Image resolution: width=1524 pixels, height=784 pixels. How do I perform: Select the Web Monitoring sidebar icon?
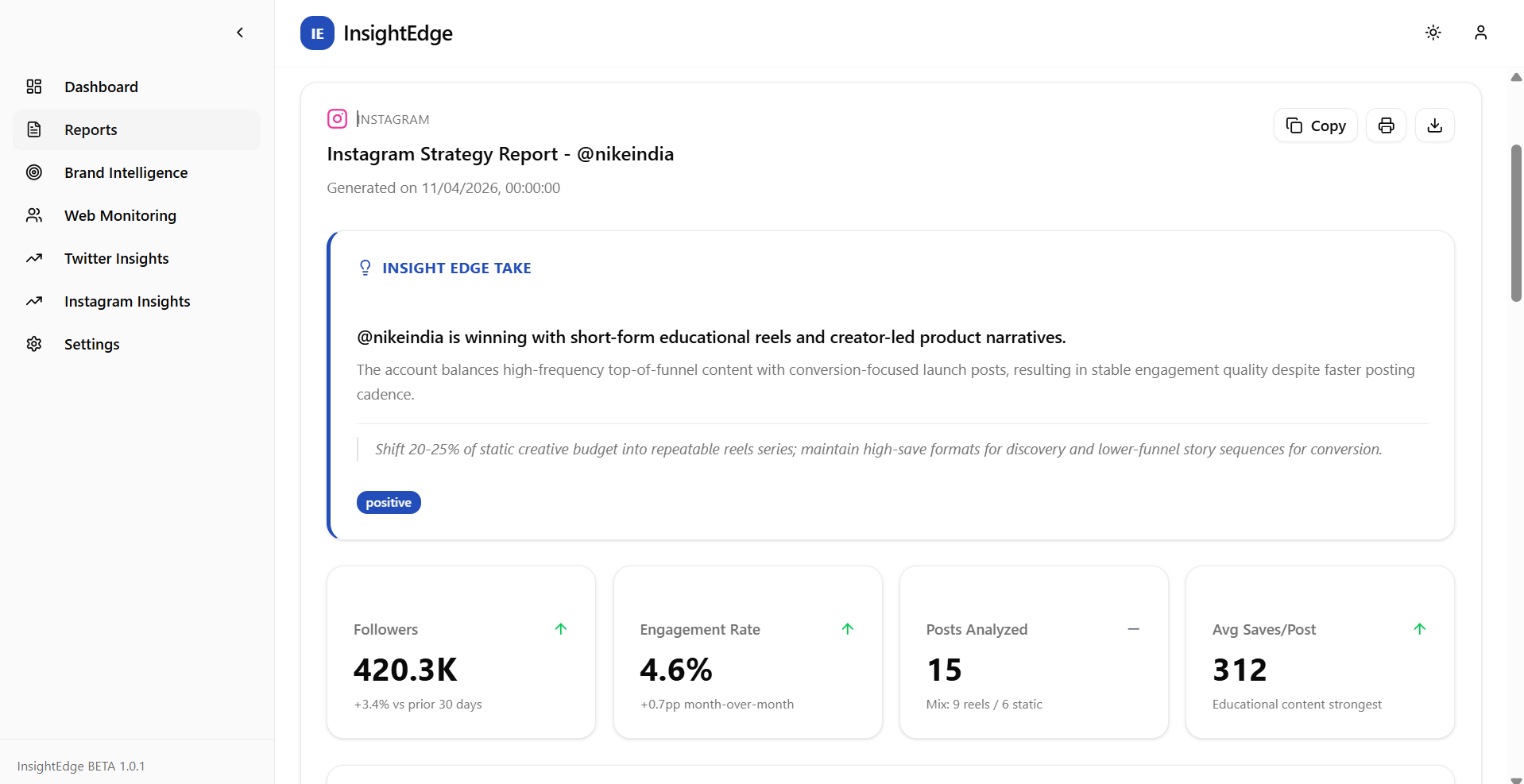(x=34, y=214)
